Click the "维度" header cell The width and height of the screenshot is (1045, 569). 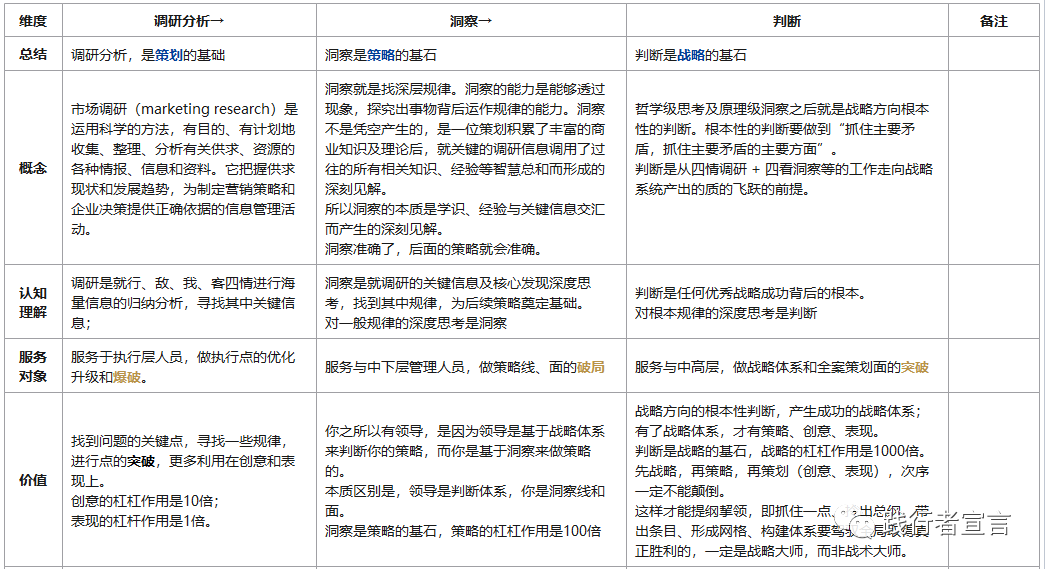(x=33, y=21)
